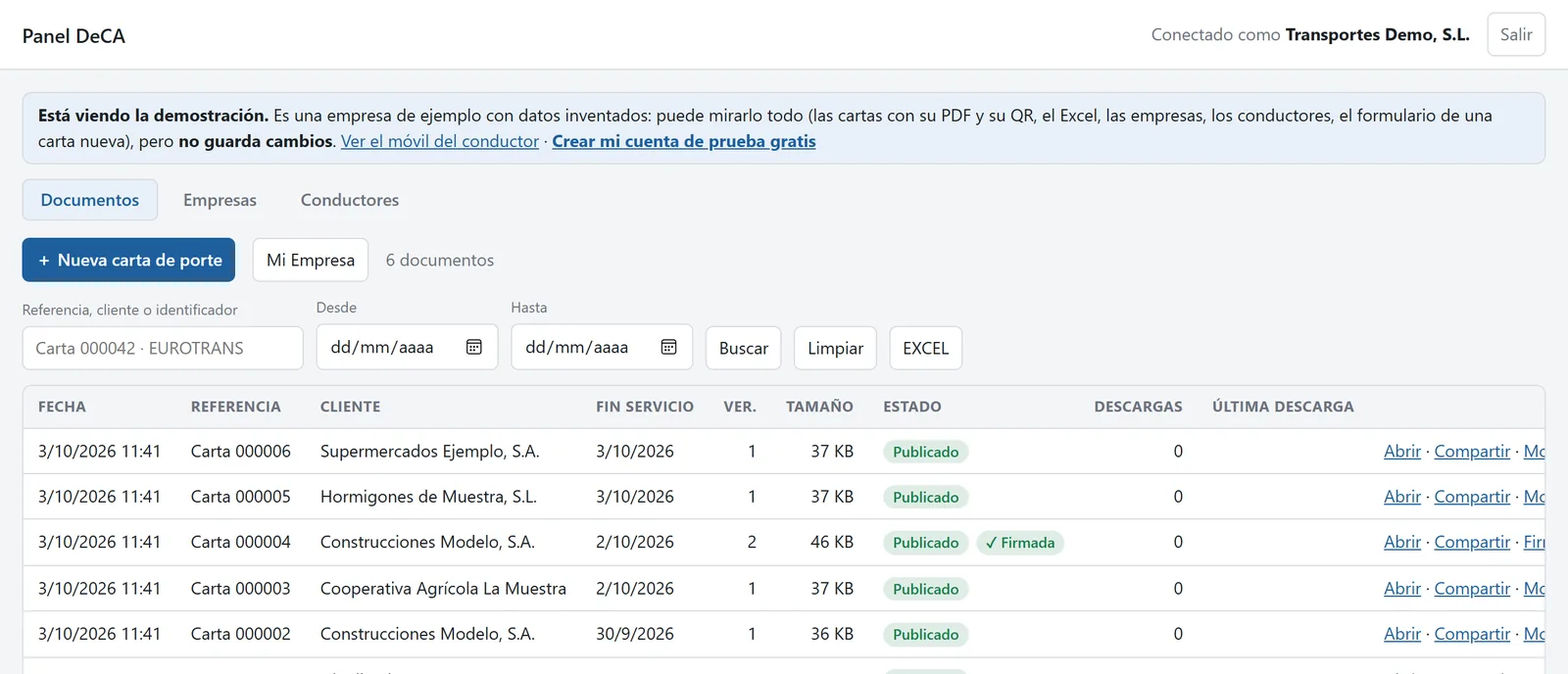Share Carta 000004 via Compartir link

(1472, 542)
